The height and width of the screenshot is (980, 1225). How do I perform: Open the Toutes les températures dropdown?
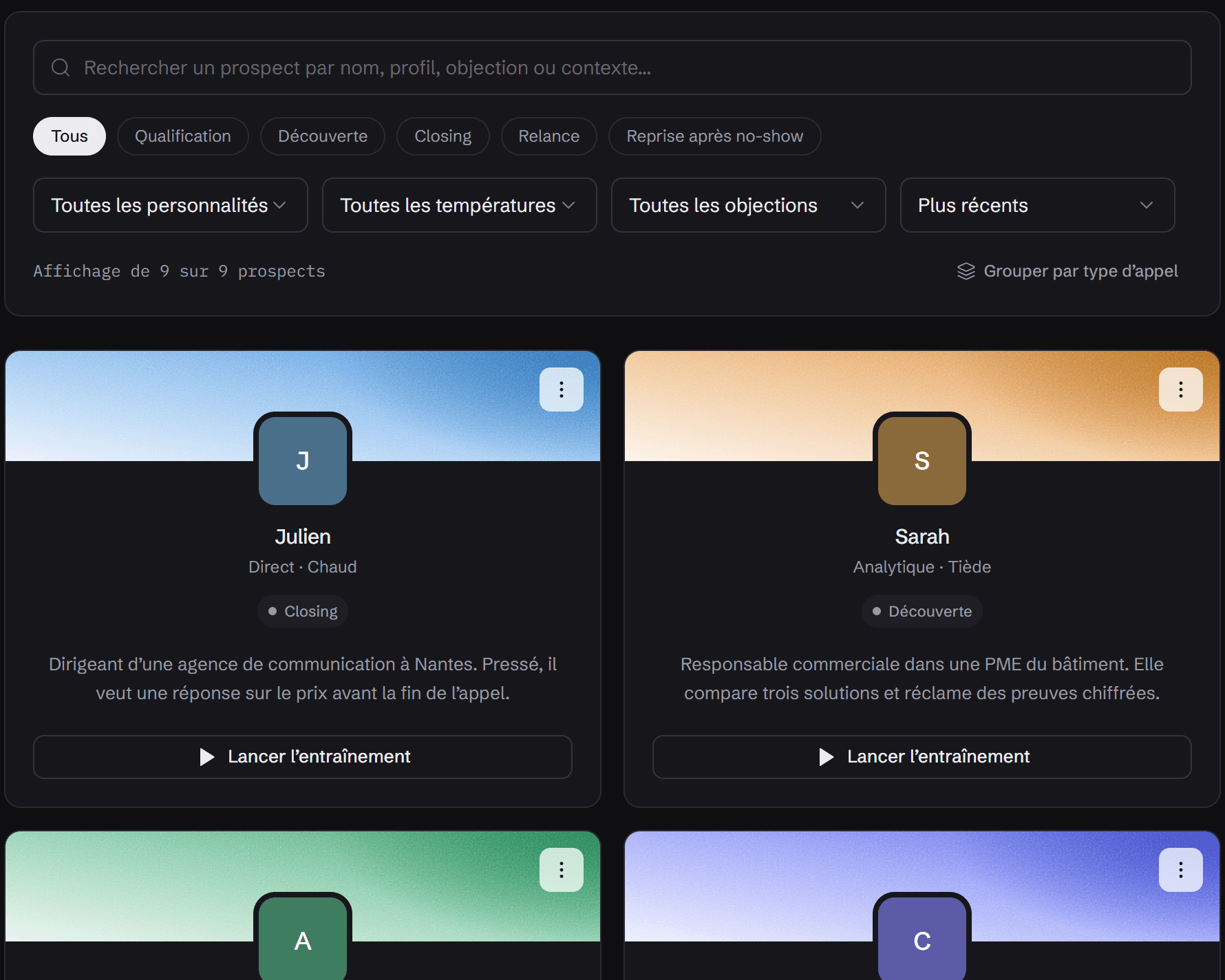[x=460, y=205]
